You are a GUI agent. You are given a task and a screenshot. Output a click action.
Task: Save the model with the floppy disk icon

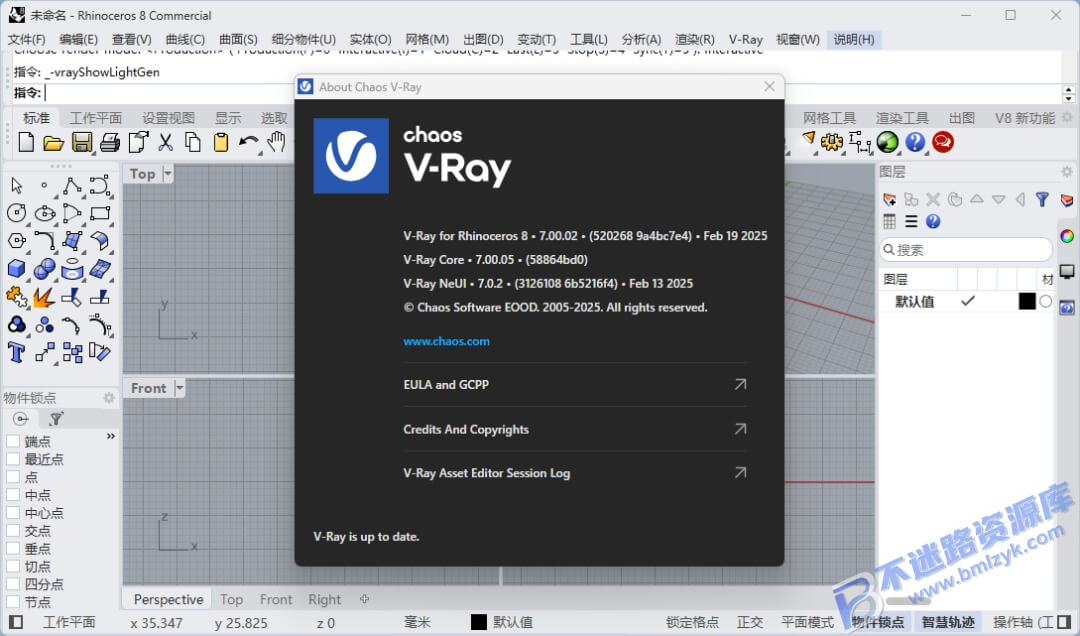tap(82, 143)
